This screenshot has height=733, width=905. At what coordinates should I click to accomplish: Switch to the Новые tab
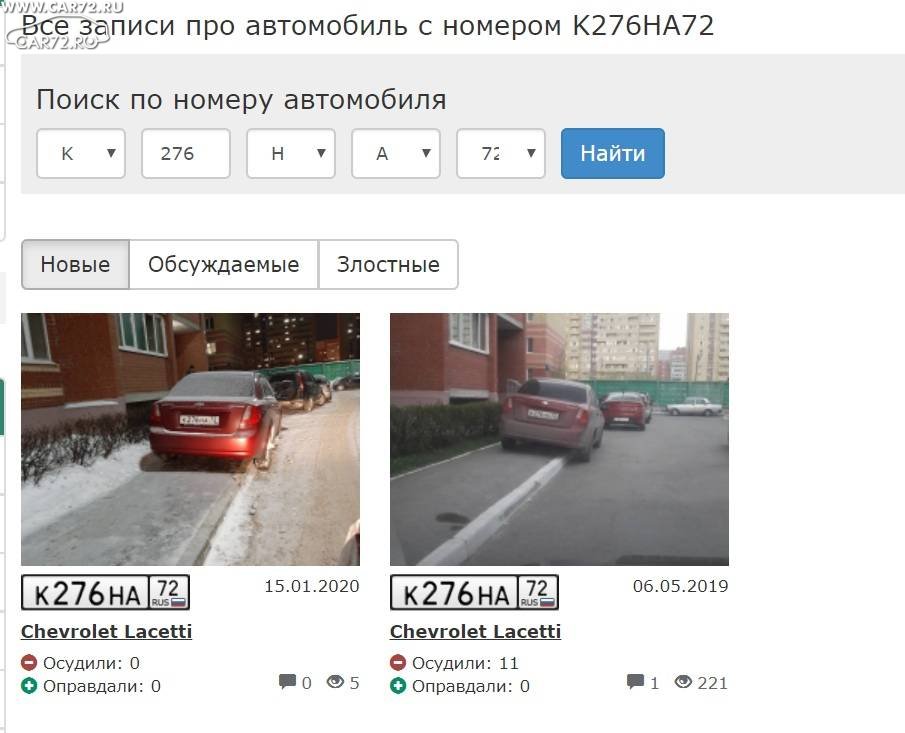point(76,264)
